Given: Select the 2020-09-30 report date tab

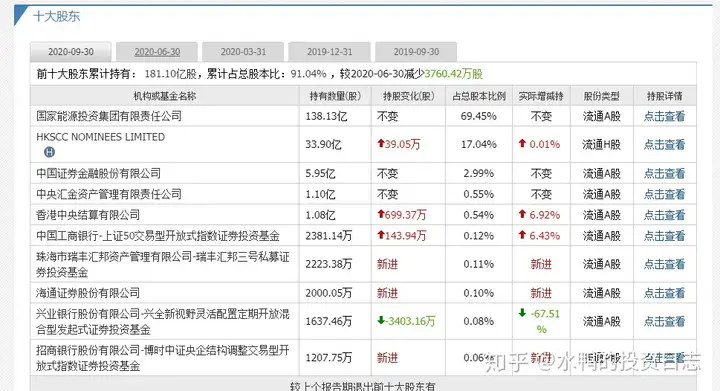Looking at the screenshot, I should tap(71, 52).
